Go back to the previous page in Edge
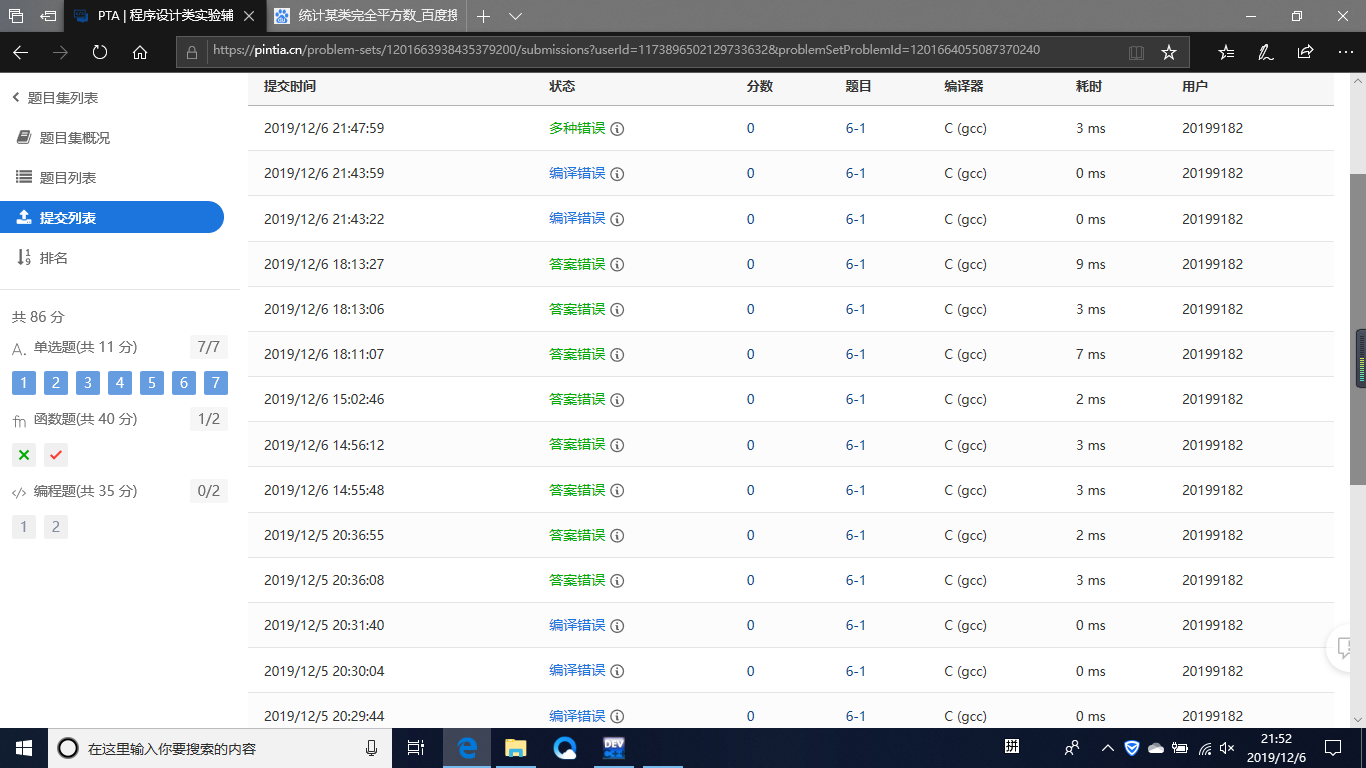The image size is (1366, 768). [21, 52]
